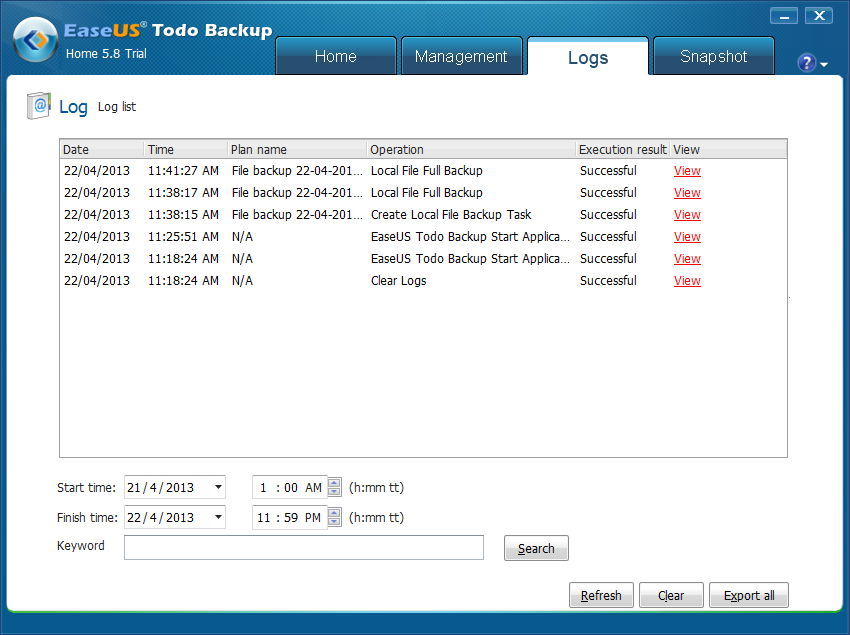Click the Operation column header
This screenshot has height=635, width=850.
pos(471,149)
